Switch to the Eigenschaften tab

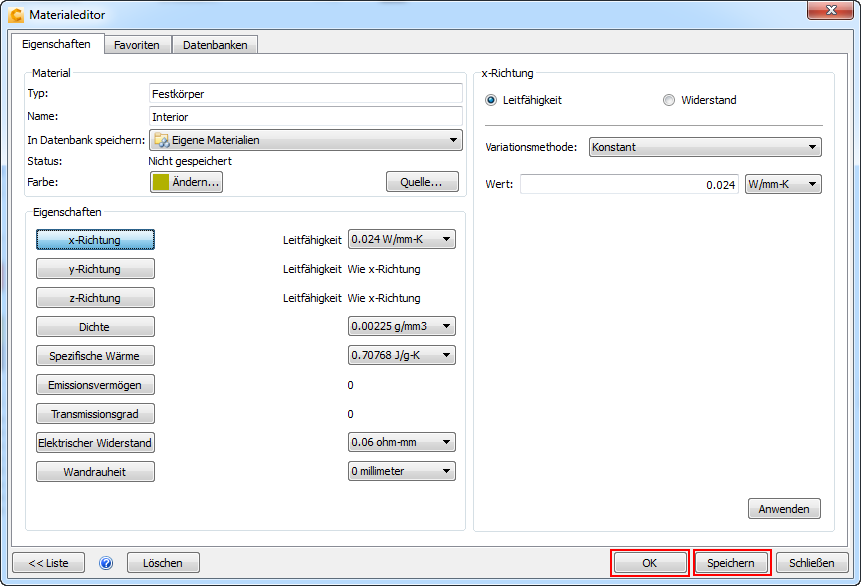57,44
